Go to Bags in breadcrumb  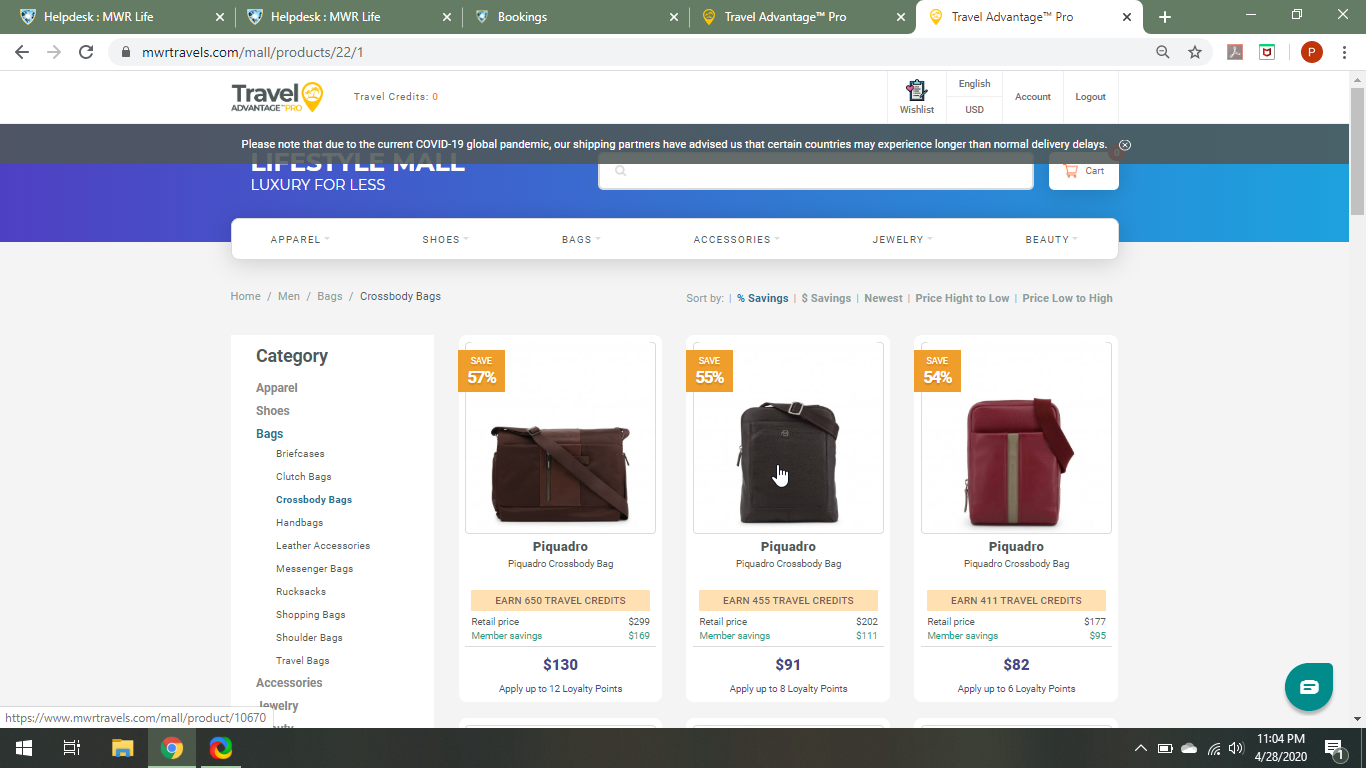[x=330, y=296]
